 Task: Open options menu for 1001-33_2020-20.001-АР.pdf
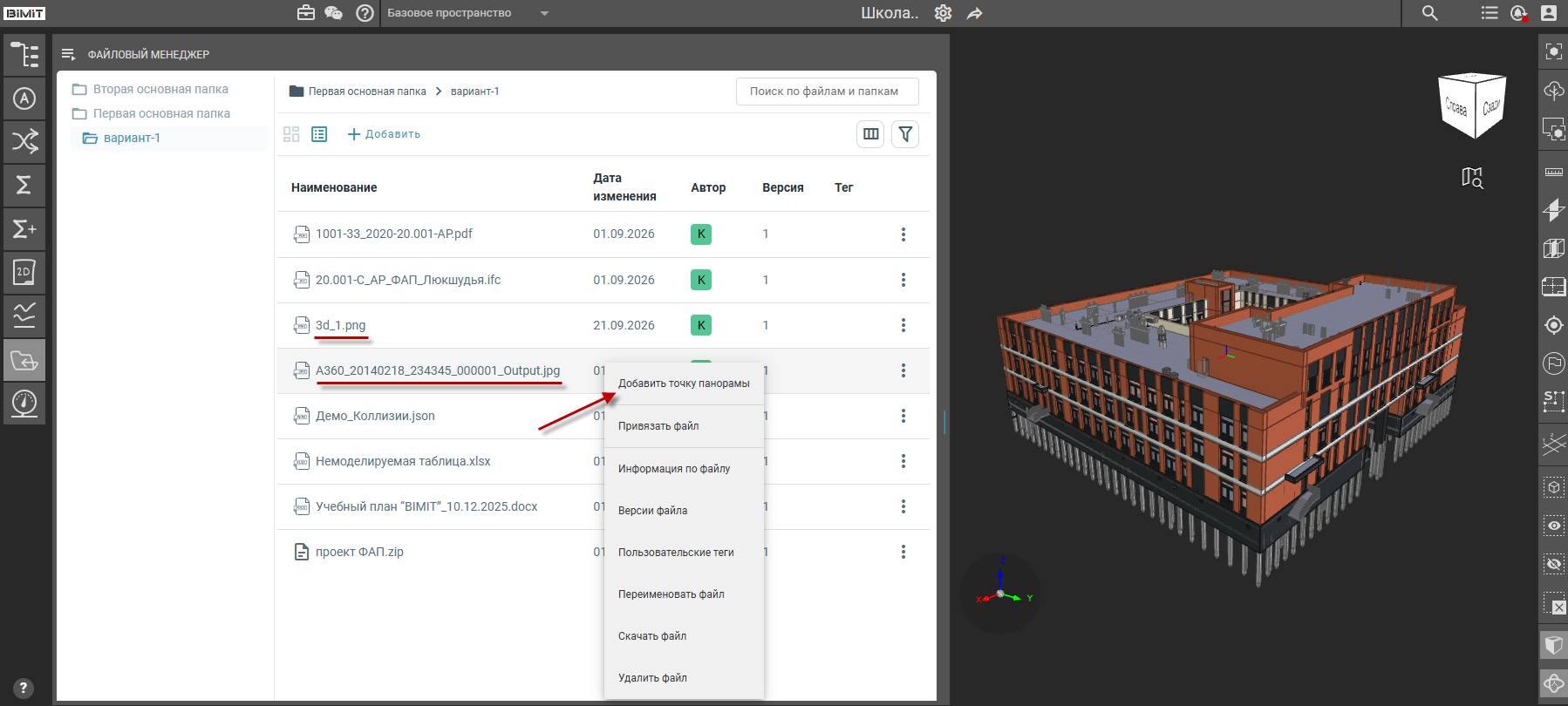click(903, 234)
